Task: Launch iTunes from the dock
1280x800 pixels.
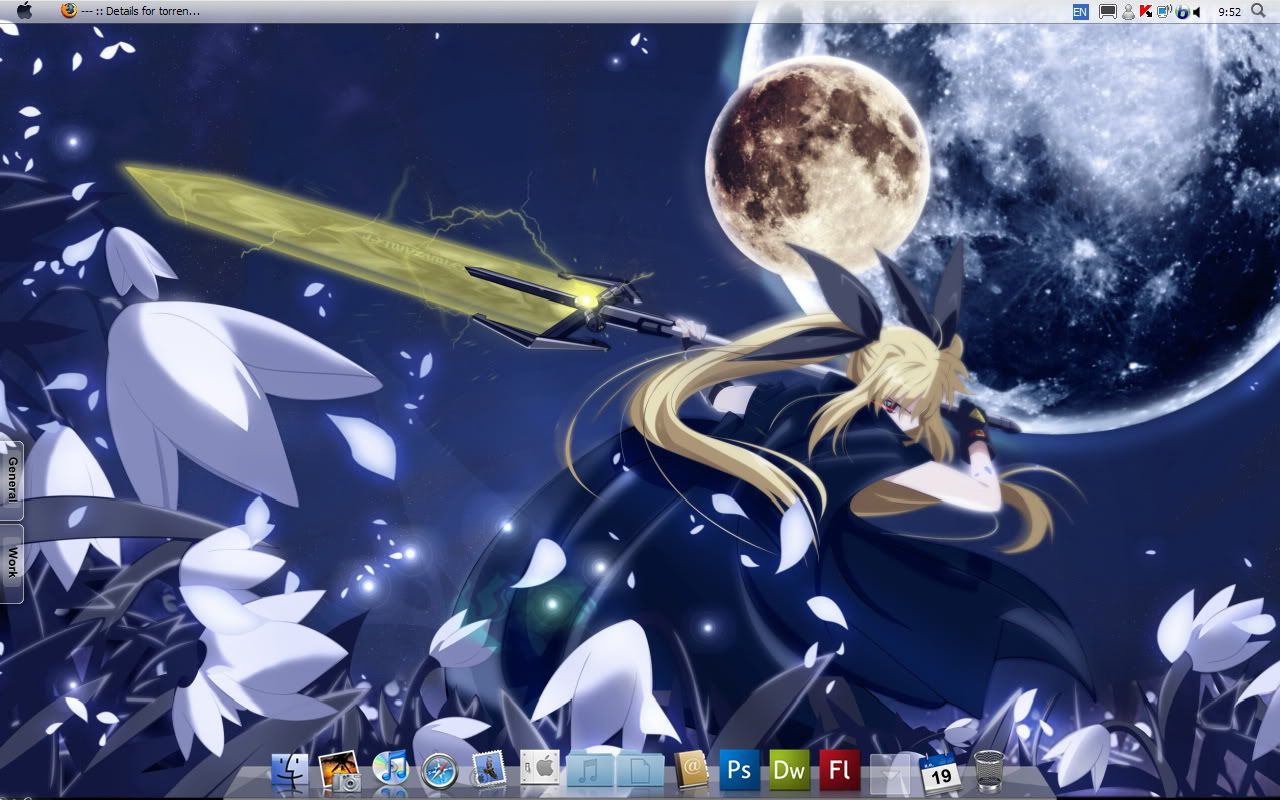Action: (390, 770)
